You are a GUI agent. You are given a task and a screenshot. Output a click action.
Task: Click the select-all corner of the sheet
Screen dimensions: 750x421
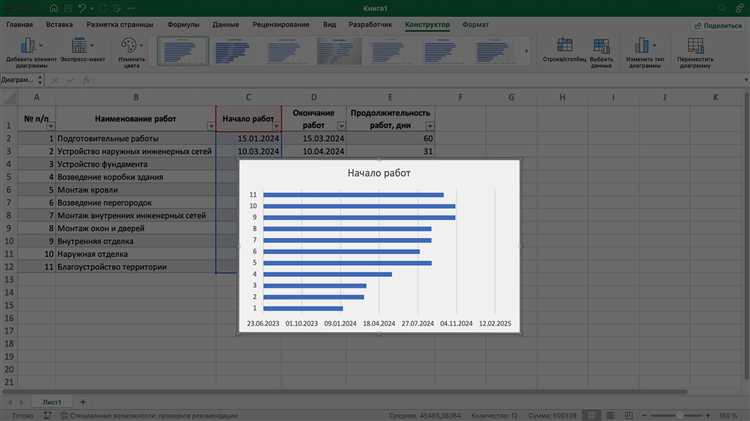pyautogui.click(x=9, y=98)
